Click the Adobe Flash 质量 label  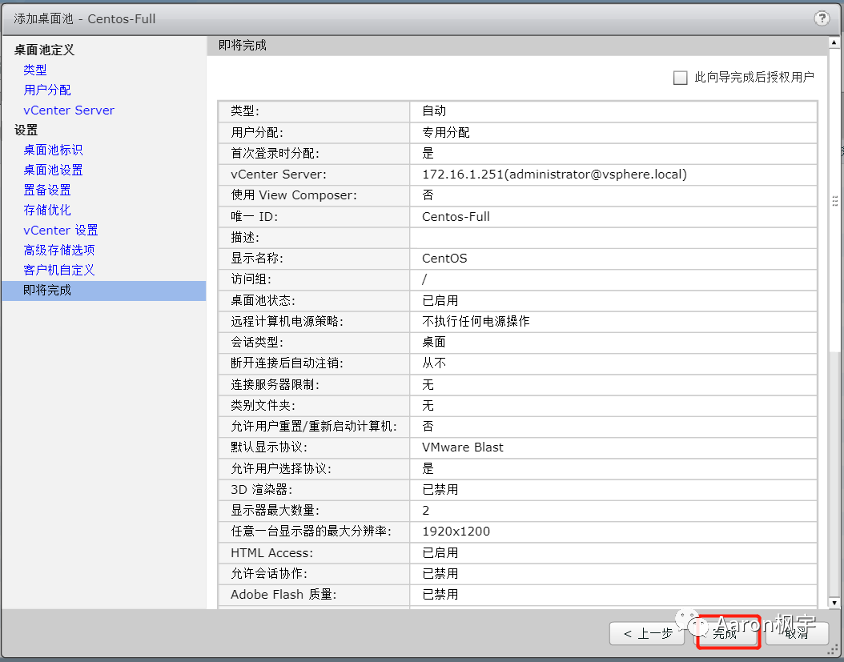pos(284,595)
